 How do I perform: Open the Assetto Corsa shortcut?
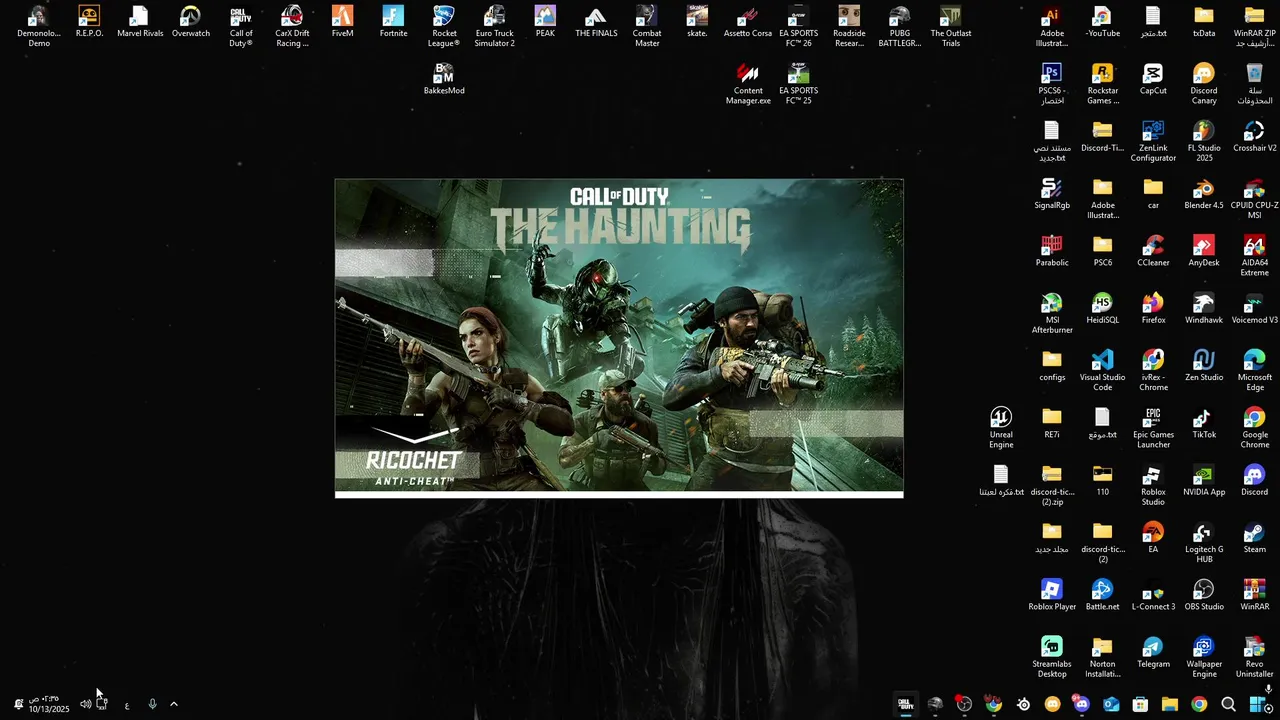[x=748, y=22]
